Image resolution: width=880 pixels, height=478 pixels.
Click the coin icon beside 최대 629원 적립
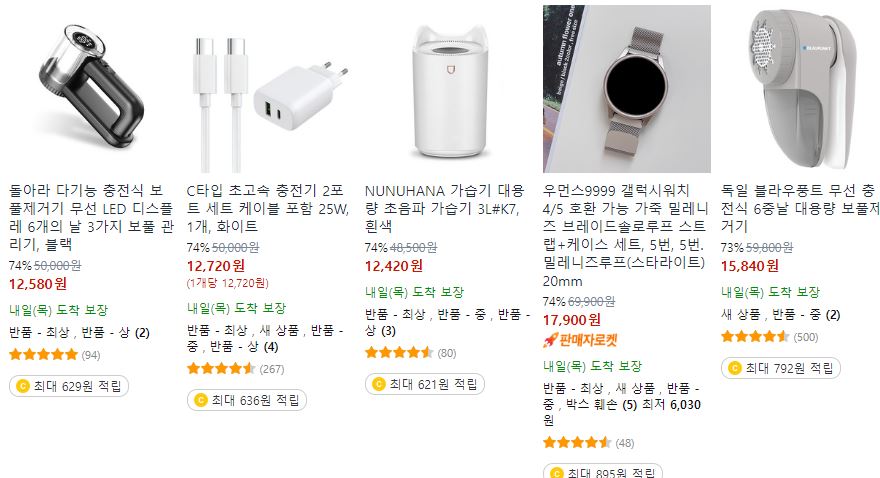point(23,386)
